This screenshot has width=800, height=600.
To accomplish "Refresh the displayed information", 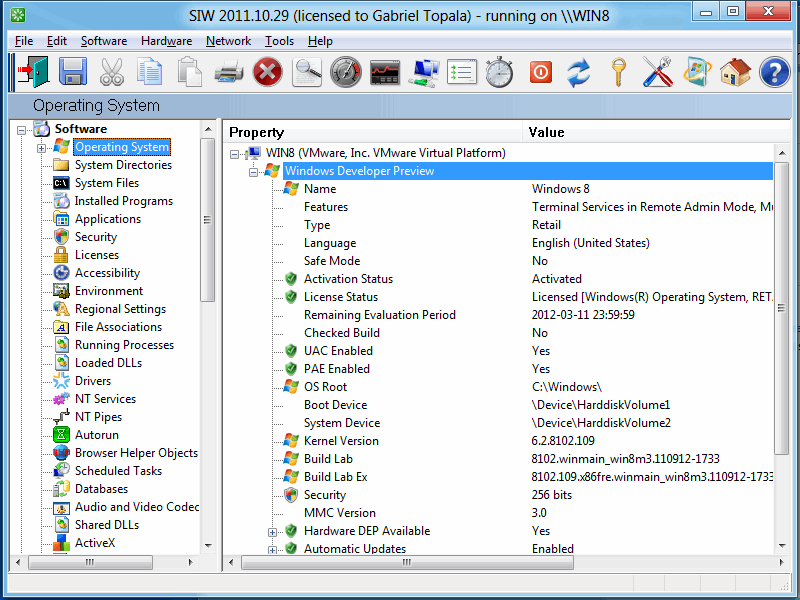I will pos(578,72).
